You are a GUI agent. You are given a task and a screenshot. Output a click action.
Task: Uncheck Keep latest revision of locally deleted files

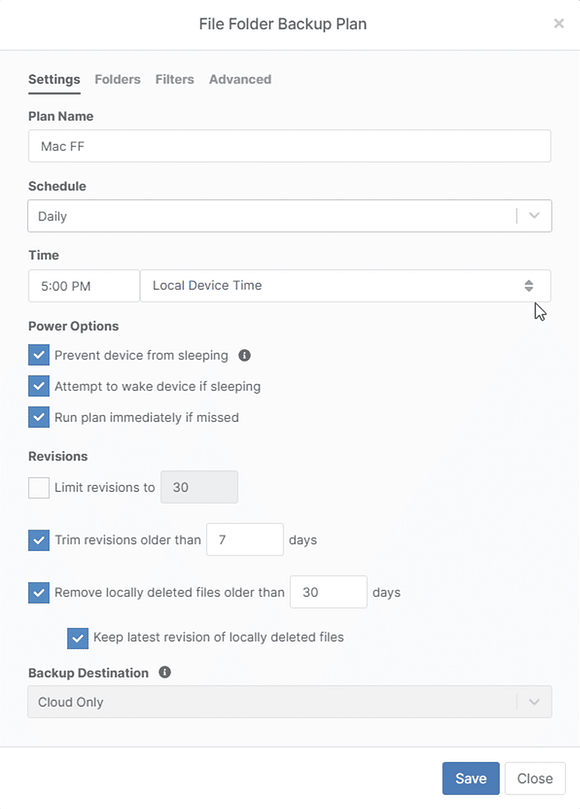pos(77,637)
